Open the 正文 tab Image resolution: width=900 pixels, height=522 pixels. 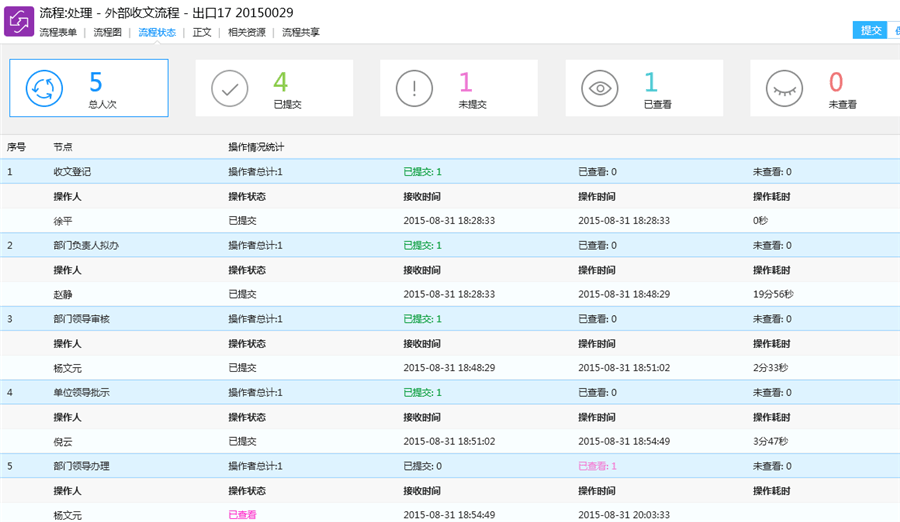click(202, 33)
